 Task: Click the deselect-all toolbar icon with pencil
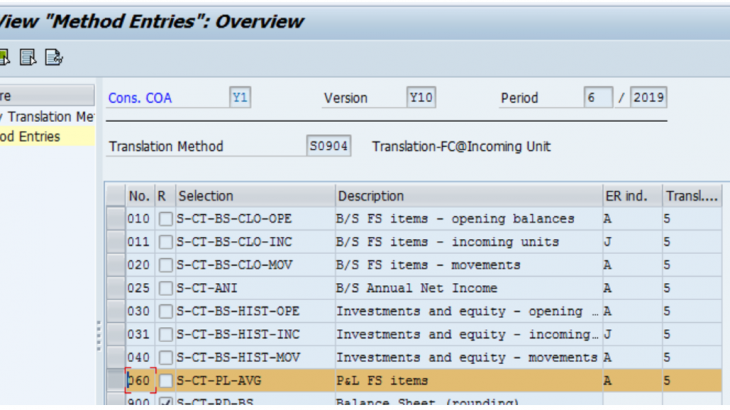pos(54,57)
